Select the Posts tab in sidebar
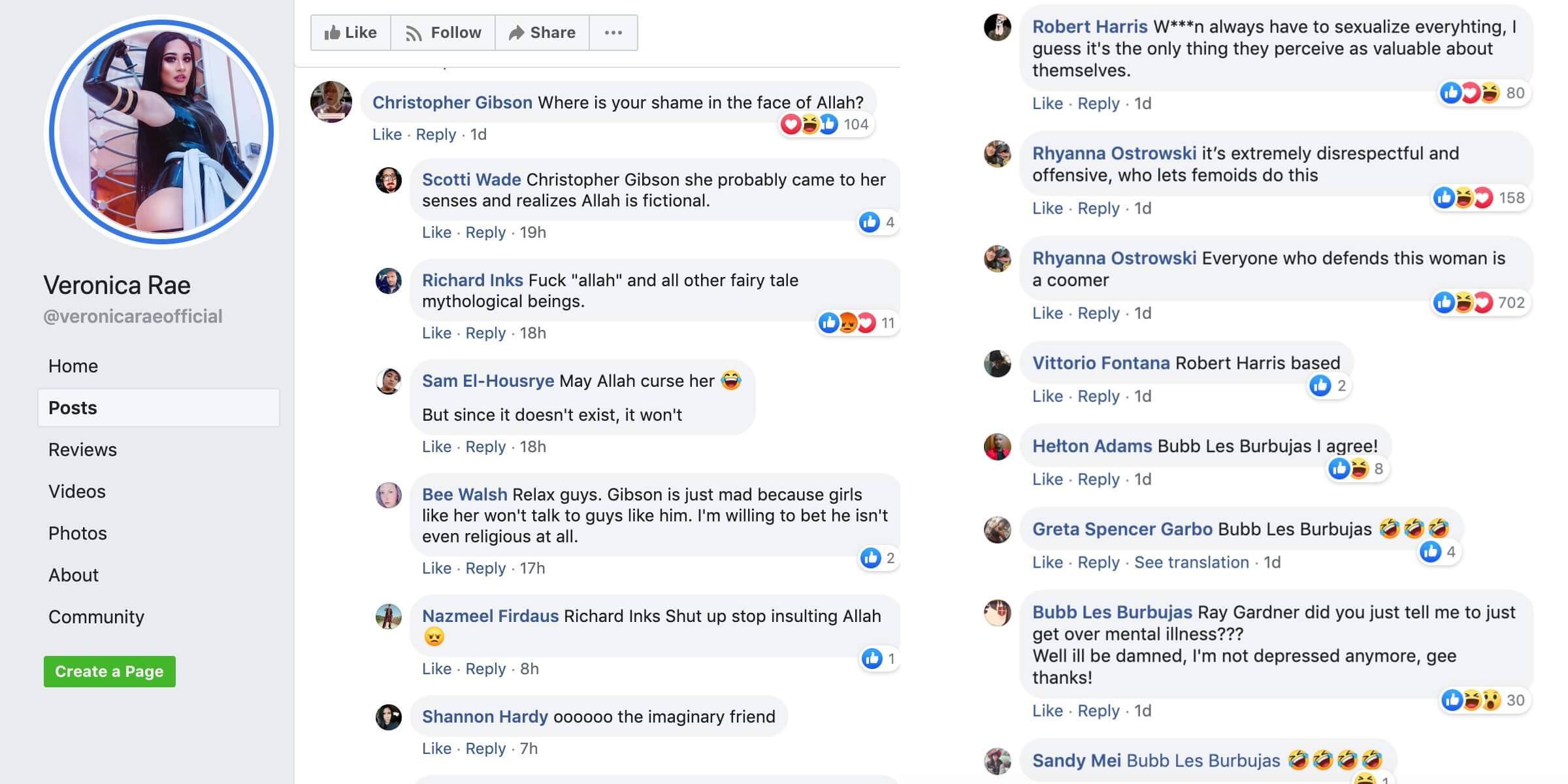 [x=159, y=408]
